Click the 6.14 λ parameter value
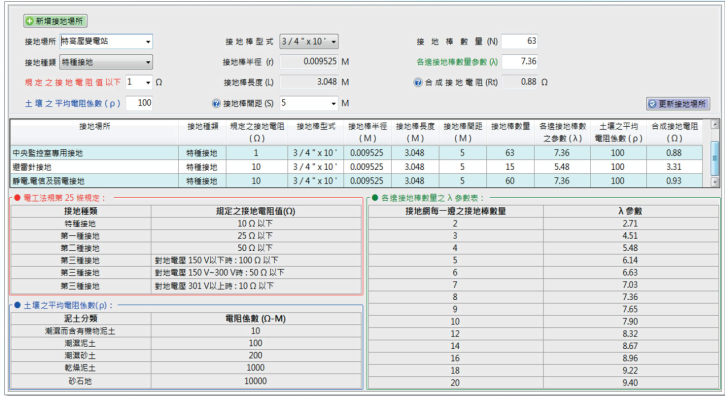Screen dimensions: 725x396 click(630, 260)
